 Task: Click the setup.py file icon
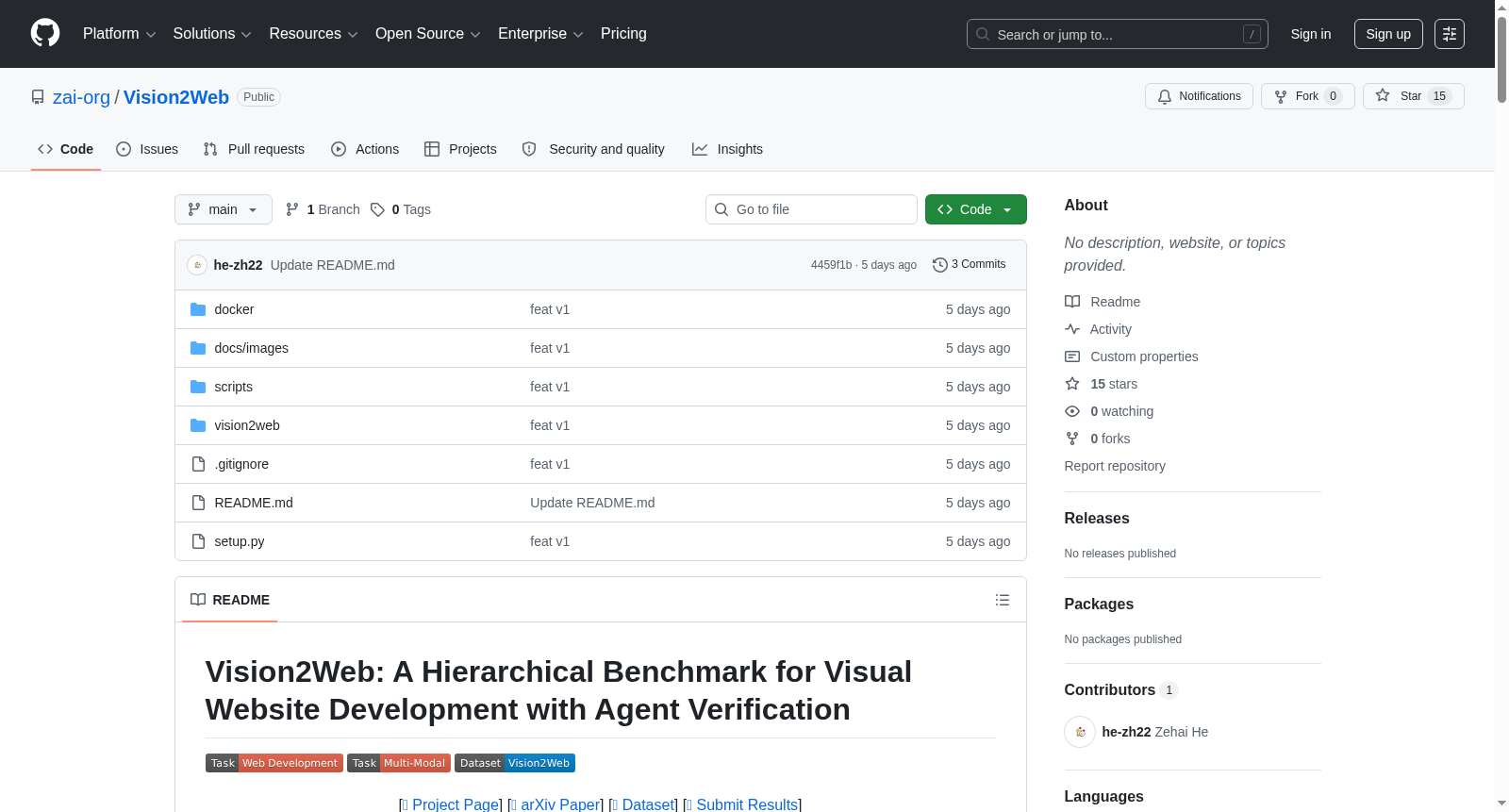tap(198, 541)
